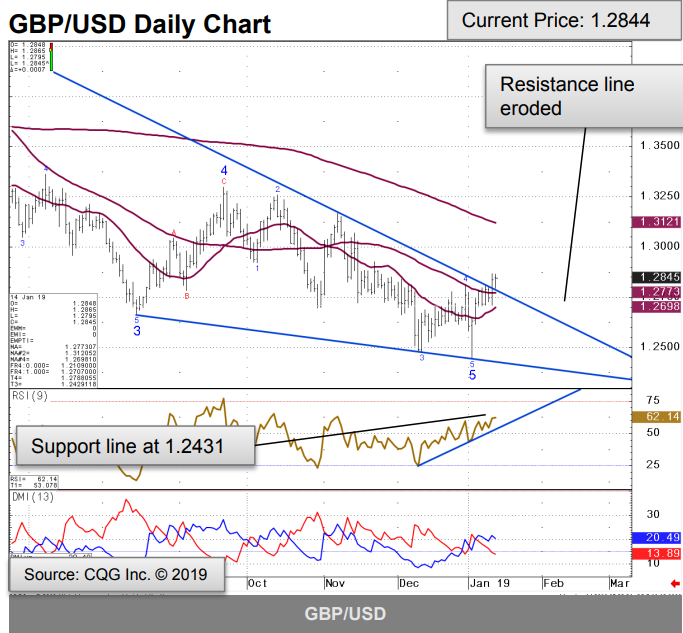Select the black 1.2845 last price tag
The width and height of the screenshot is (683, 633).
point(656,277)
